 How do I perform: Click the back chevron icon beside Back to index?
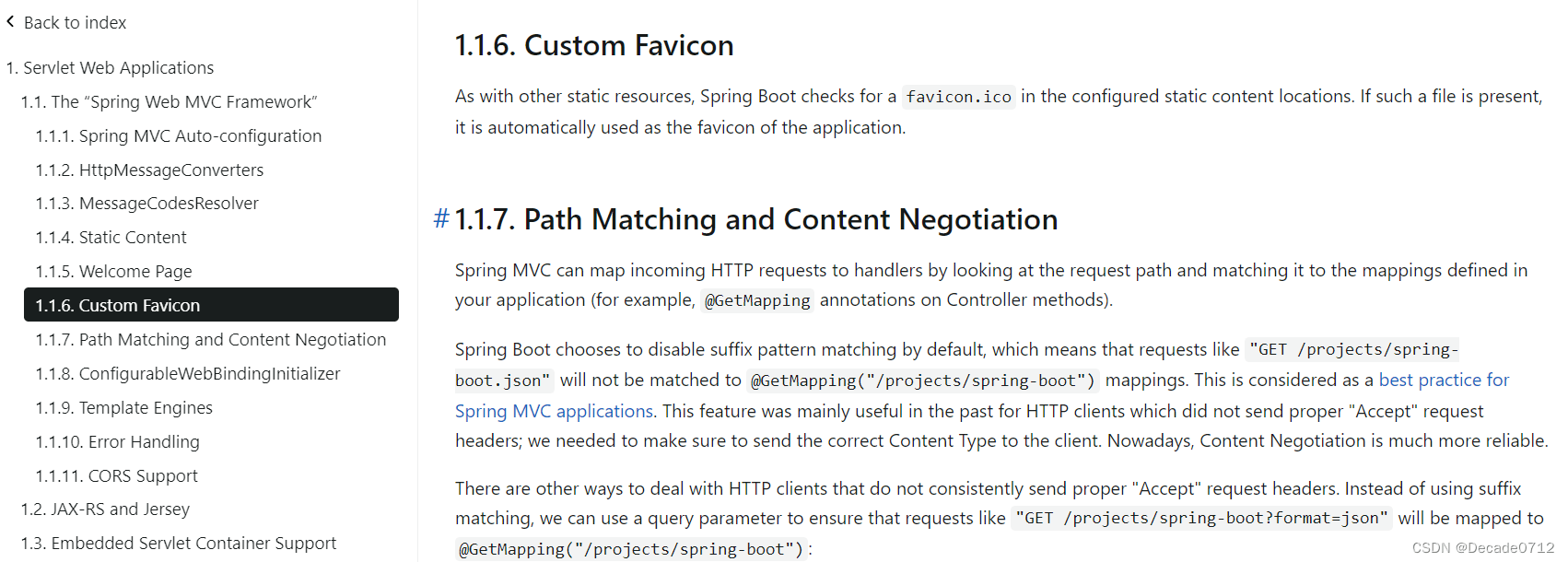[x=10, y=21]
